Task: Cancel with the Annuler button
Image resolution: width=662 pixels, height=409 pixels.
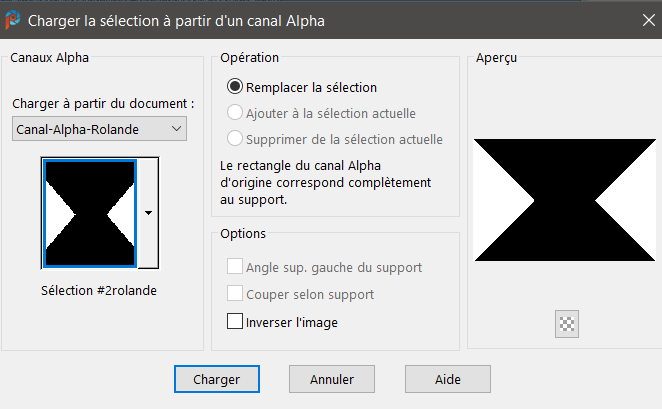Action: [333, 380]
